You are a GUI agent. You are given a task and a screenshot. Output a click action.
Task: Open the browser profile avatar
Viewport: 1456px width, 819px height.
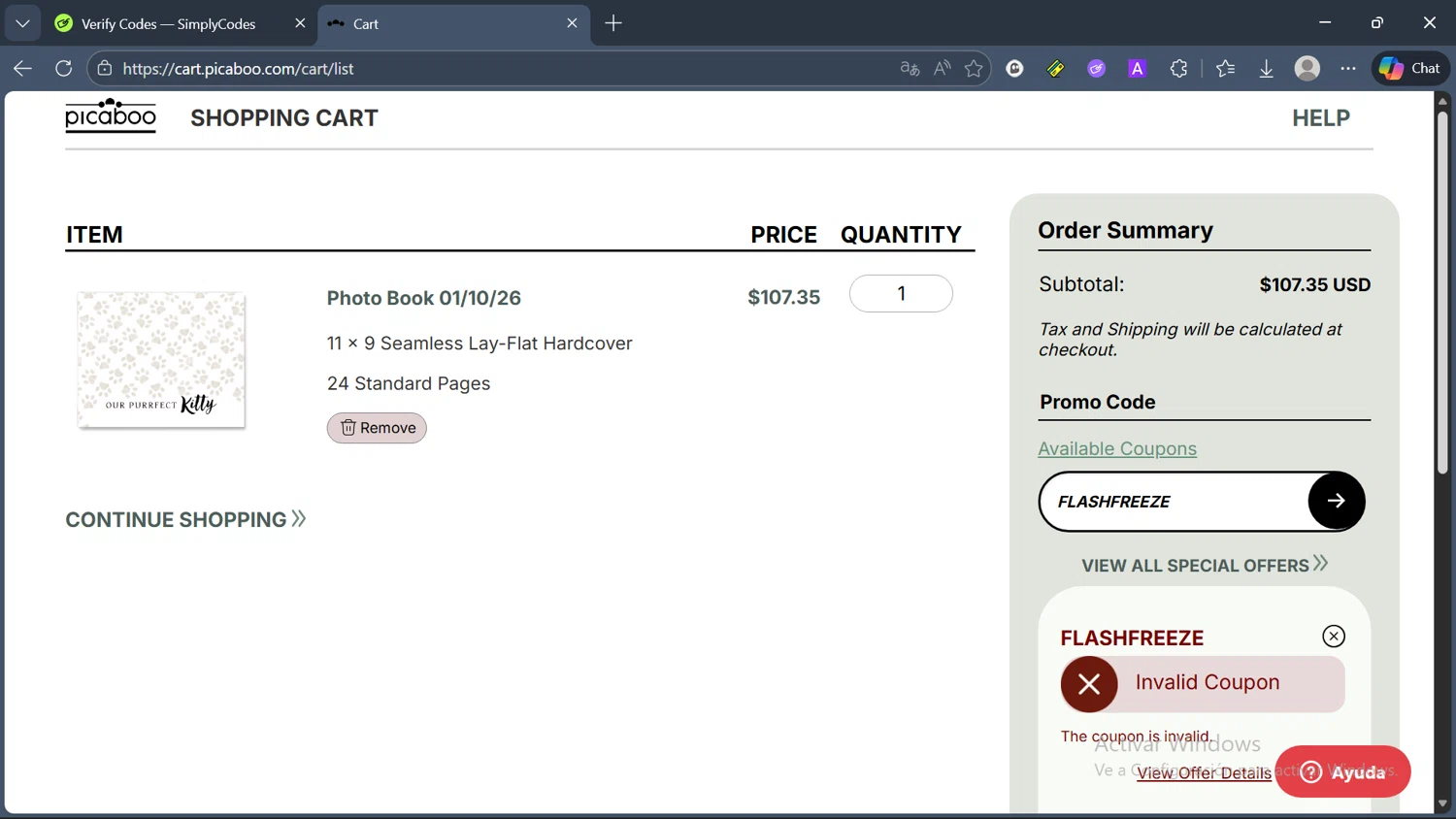point(1307,68)
